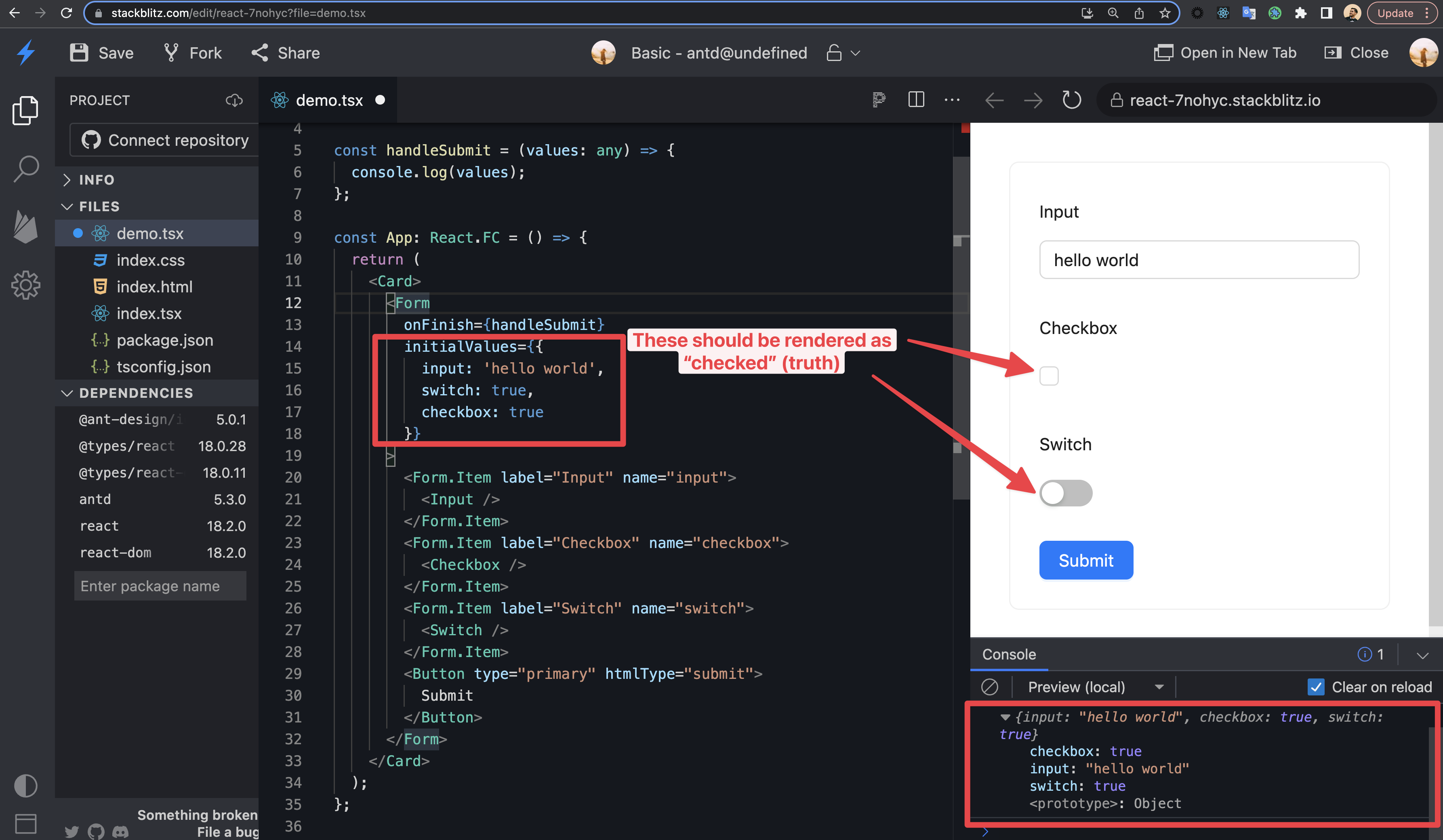Expand the console prompt arrow
The image size is (1443, 840).
985,832
